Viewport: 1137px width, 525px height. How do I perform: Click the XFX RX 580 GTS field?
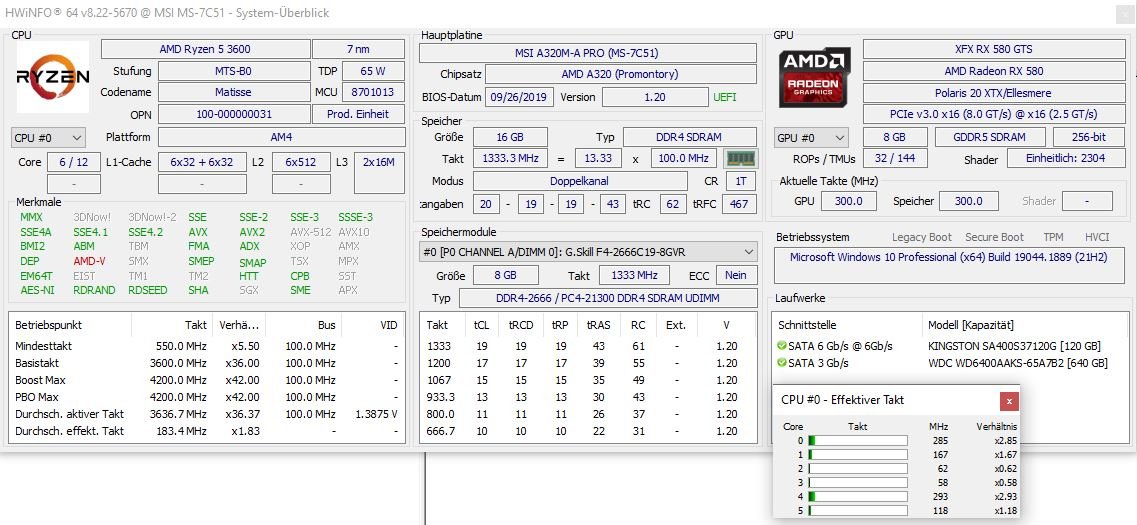993,49
